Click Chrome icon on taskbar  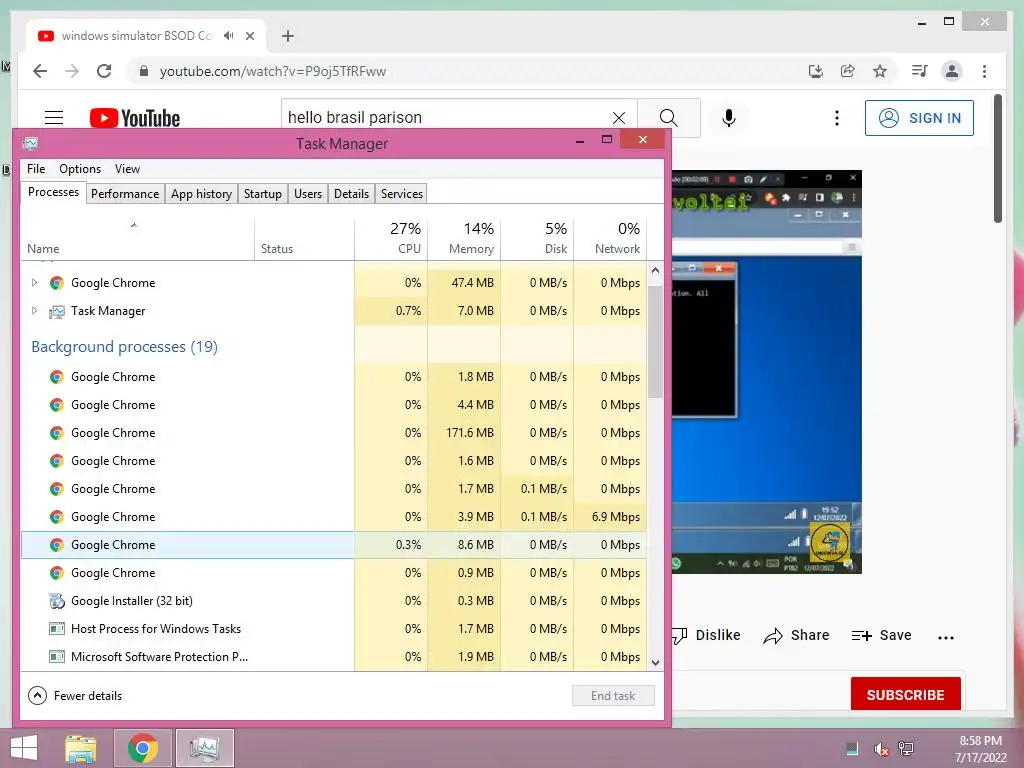pyautogui.click(x=142, y=748)
